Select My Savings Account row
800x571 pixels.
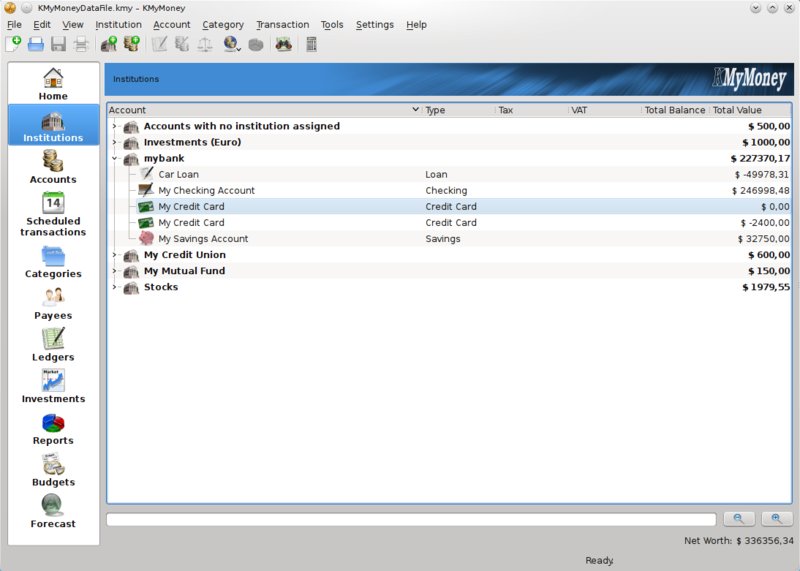449,239
